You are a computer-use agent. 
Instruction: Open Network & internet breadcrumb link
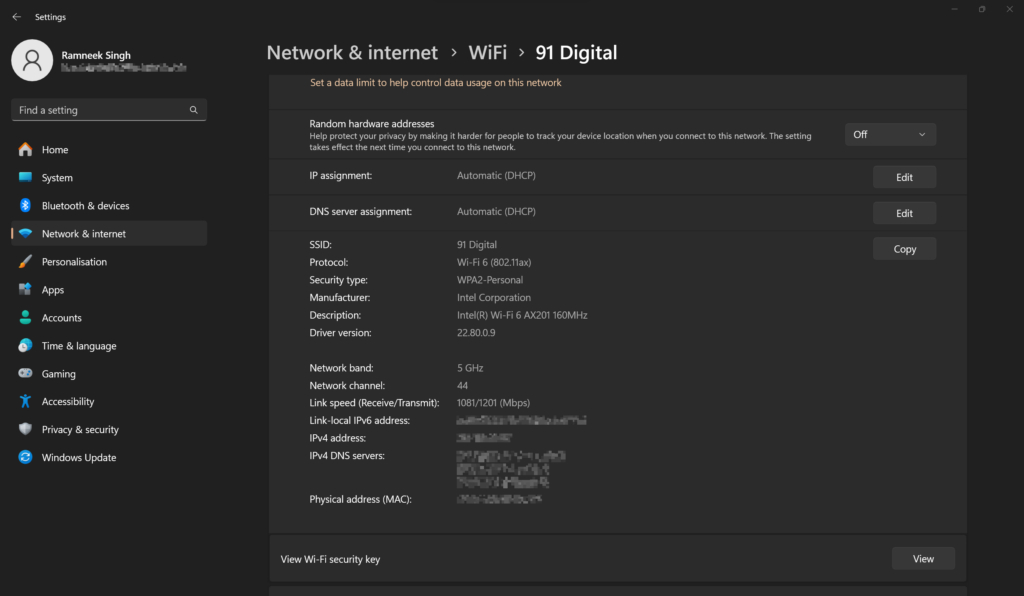[352, 52]
